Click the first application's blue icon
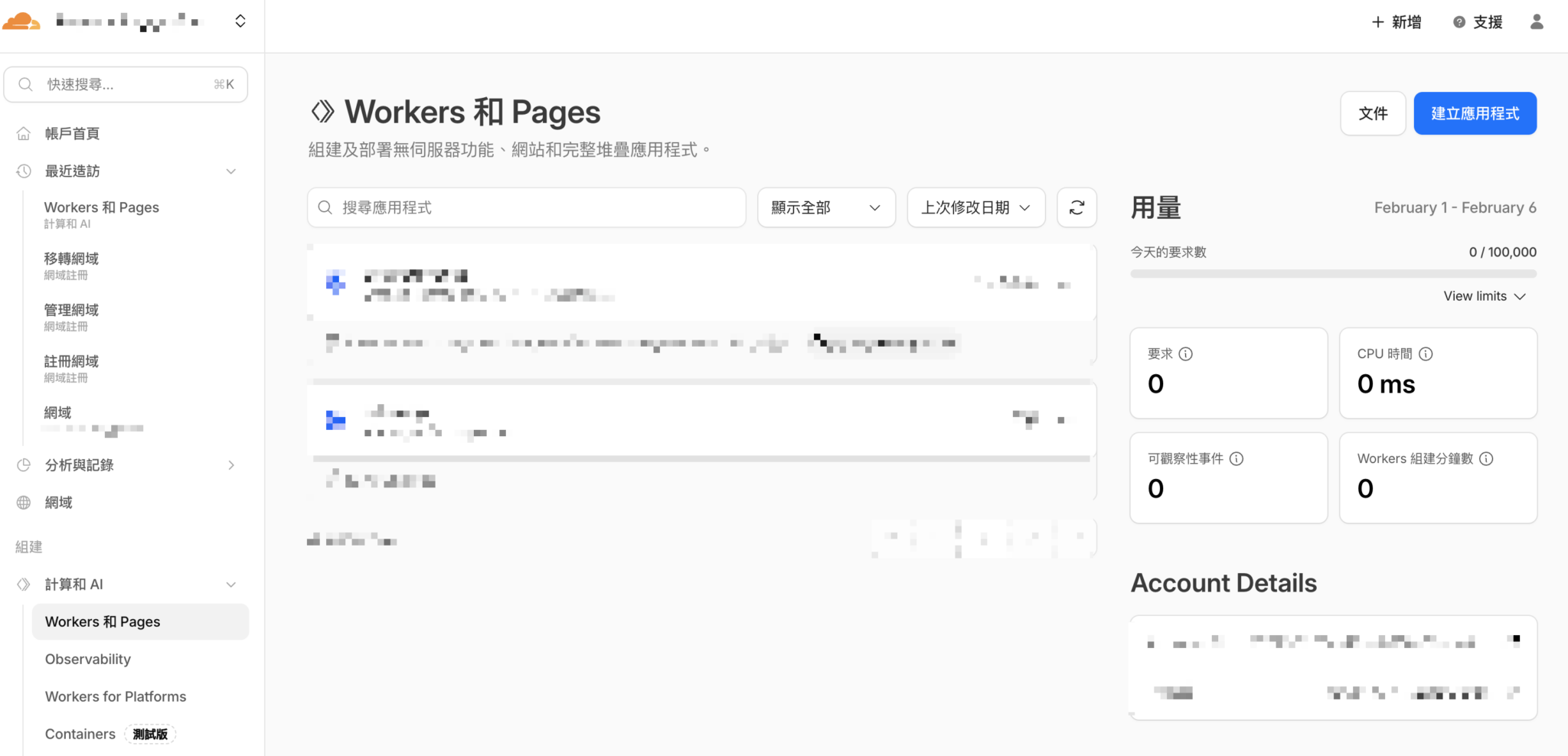The image size is (1568, 756). pyautogui.click(x=335, y=282)
